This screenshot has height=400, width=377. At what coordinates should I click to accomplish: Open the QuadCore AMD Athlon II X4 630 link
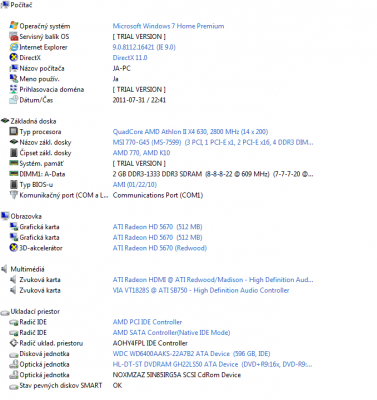[x=190, y=132]
